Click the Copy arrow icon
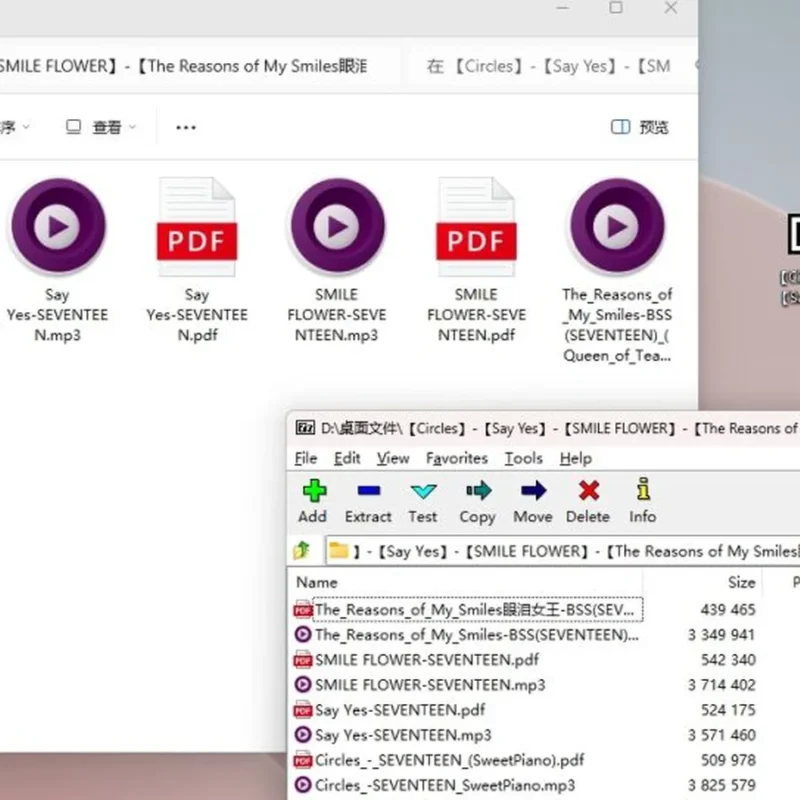The image size is (800, 800). pyautogui.click(x=479, y=491)
